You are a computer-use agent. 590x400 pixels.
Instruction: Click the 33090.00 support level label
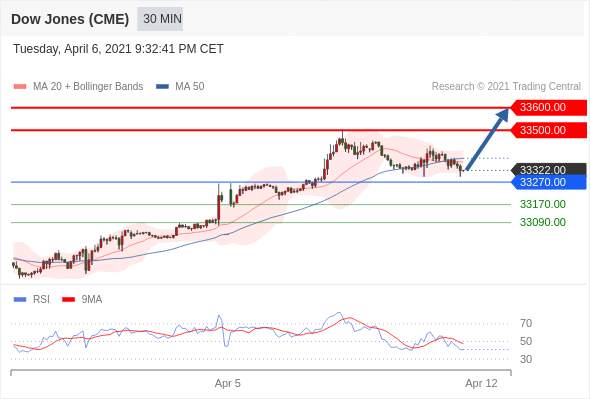tap(543, 222)
